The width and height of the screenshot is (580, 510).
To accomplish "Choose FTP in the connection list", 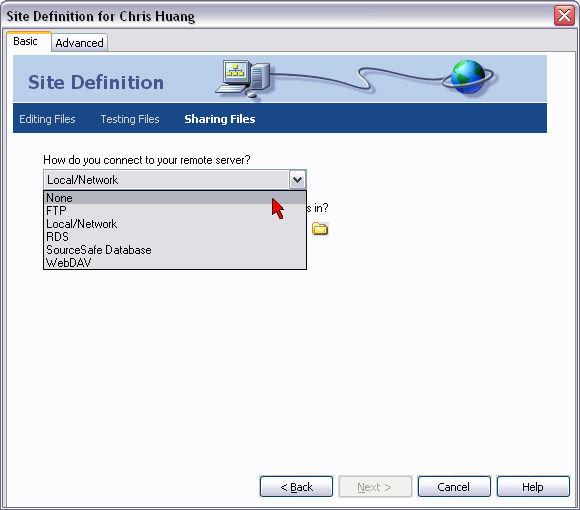I will pos(175,211).
